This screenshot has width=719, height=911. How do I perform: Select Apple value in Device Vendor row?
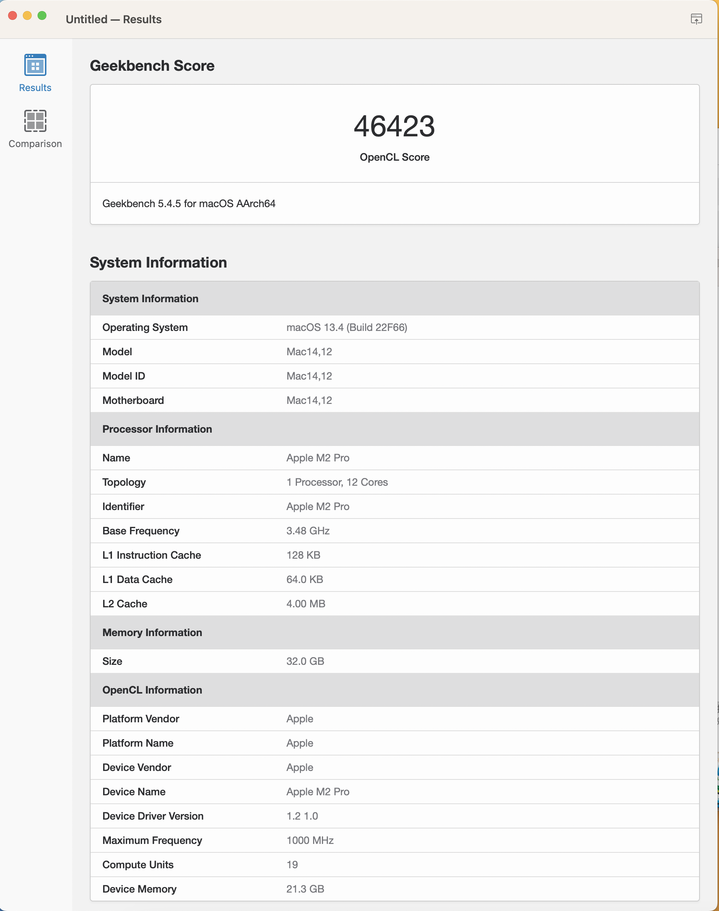(x=300, y=768)
